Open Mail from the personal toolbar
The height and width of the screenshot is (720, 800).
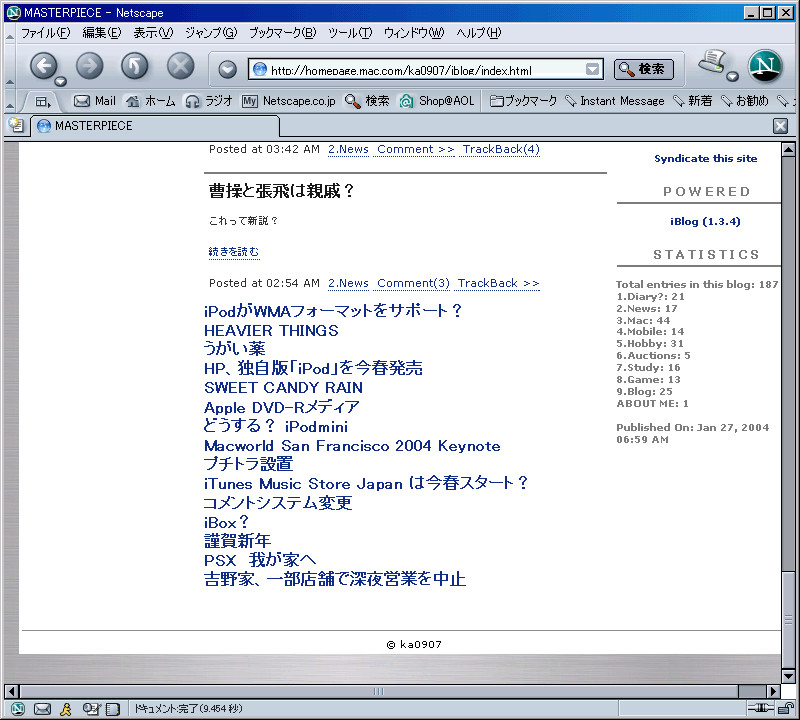pyautogui.click(x=95, y=101)
